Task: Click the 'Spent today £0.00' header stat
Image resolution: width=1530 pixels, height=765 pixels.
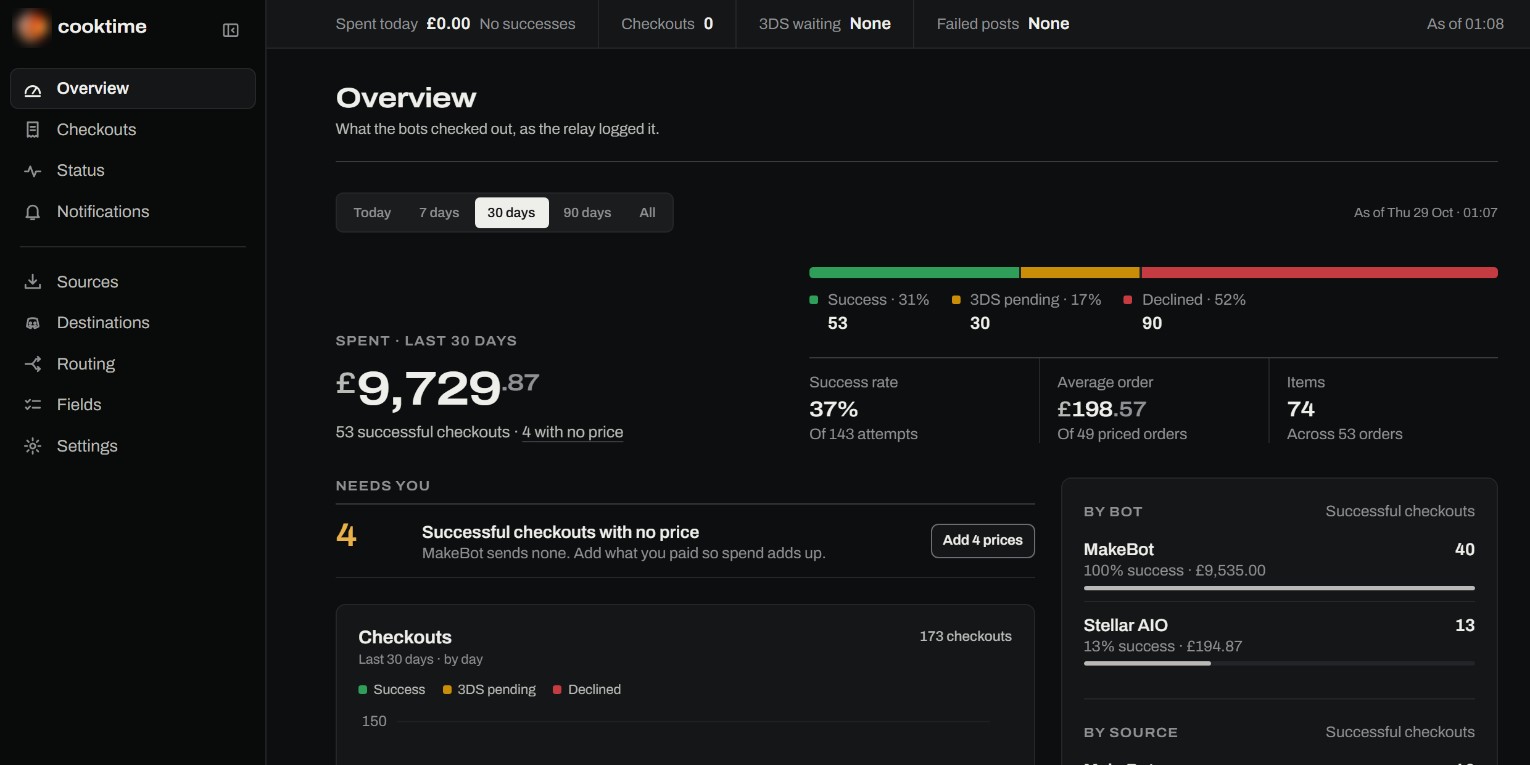Action: point(456,24)
